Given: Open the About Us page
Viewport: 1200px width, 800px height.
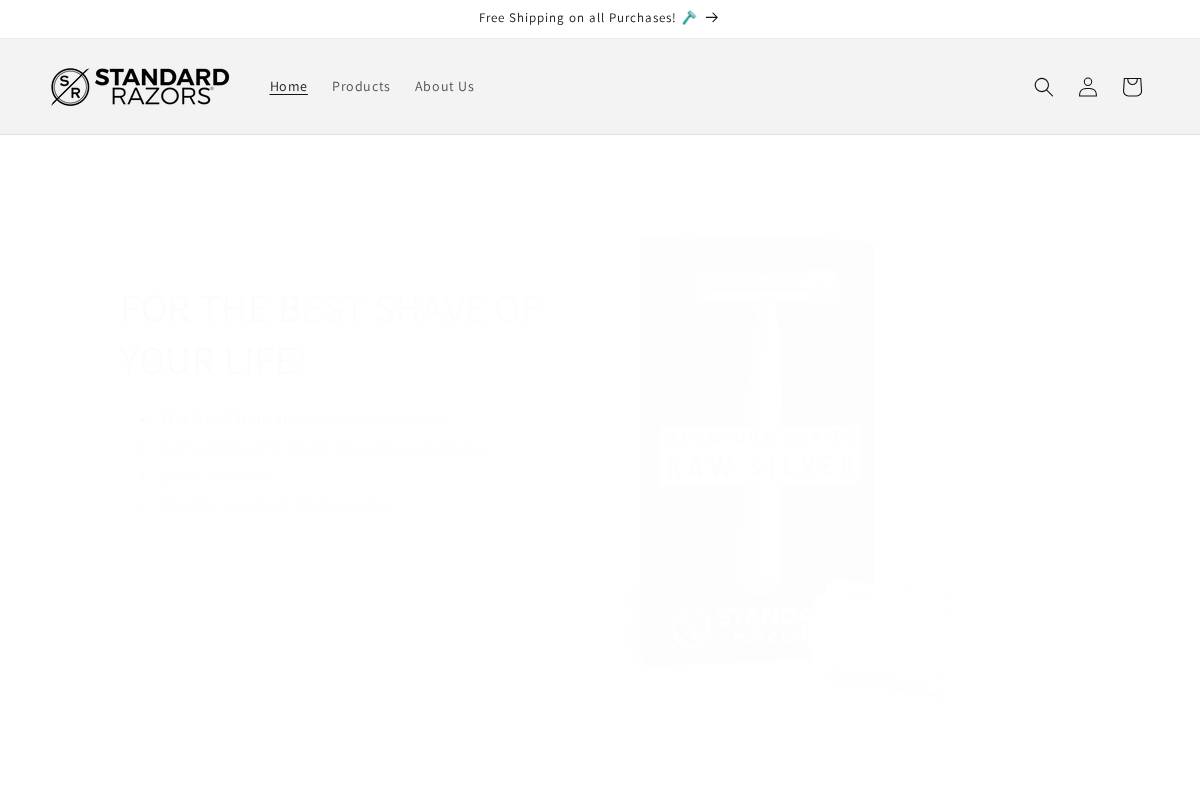Looking at the screenshot, I should click(x=445, y=86).
